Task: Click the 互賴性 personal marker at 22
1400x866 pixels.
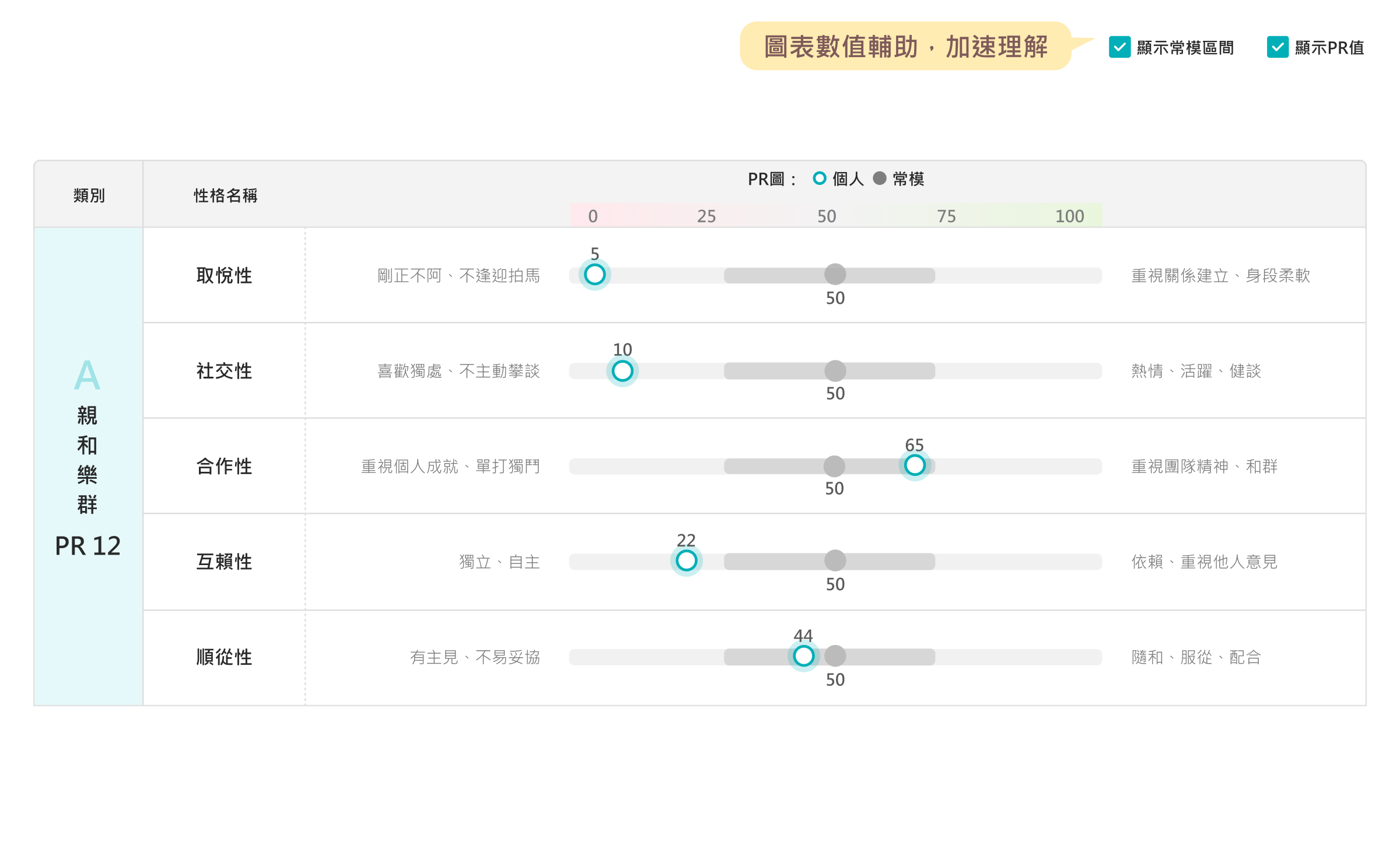Action: (686, 560)
